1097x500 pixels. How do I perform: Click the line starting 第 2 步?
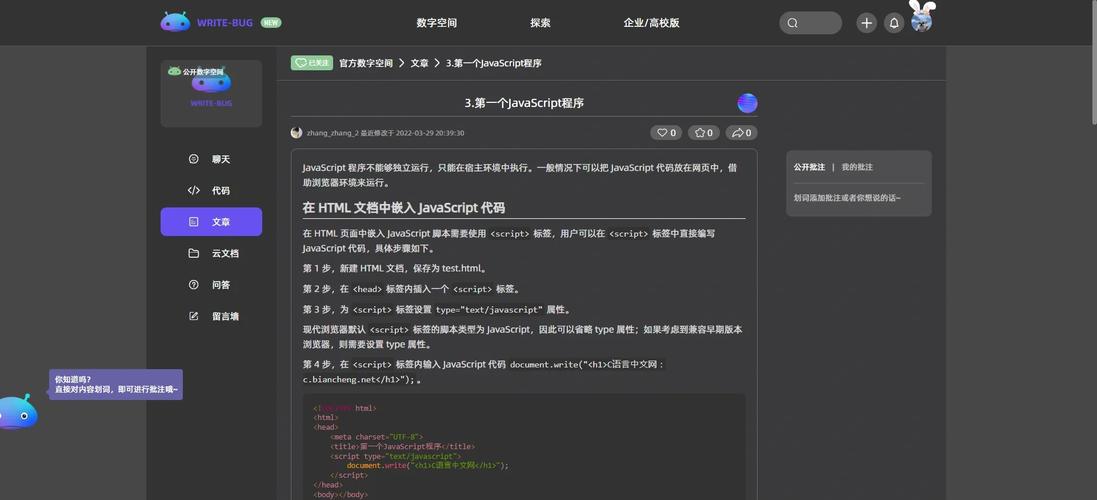pos(411,289)
